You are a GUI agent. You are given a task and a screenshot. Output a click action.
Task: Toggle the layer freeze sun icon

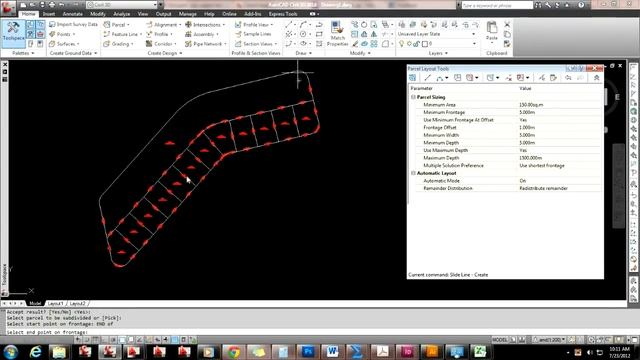coord(409,44)
